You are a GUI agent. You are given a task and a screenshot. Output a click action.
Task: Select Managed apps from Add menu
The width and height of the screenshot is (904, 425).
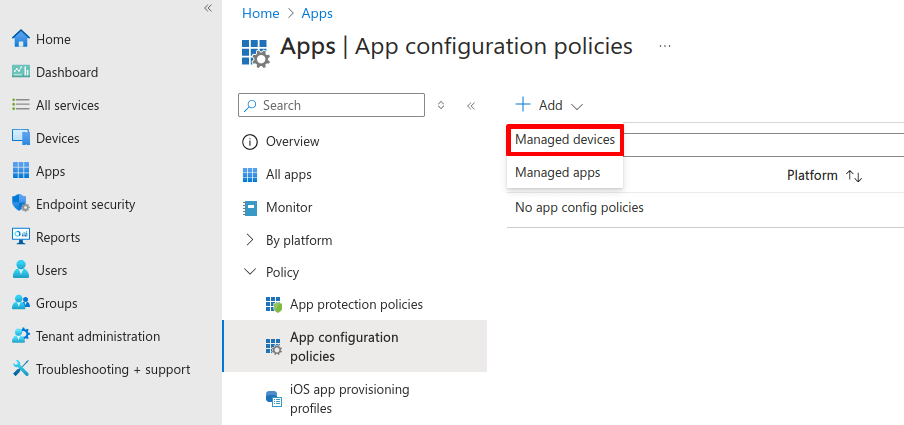tap(565, 172)
